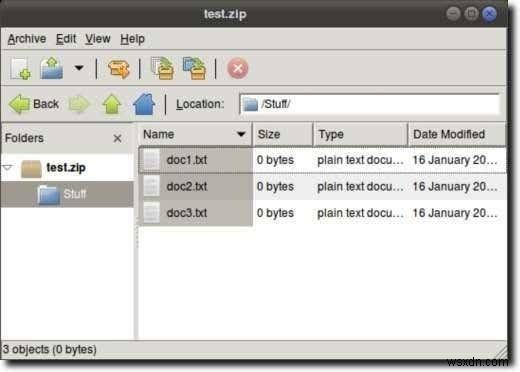This screenshot has height=372, width=520.
Task: Expand the recent archives dropdown arrow
Action: pyautogui.click(x=79, y=68)
